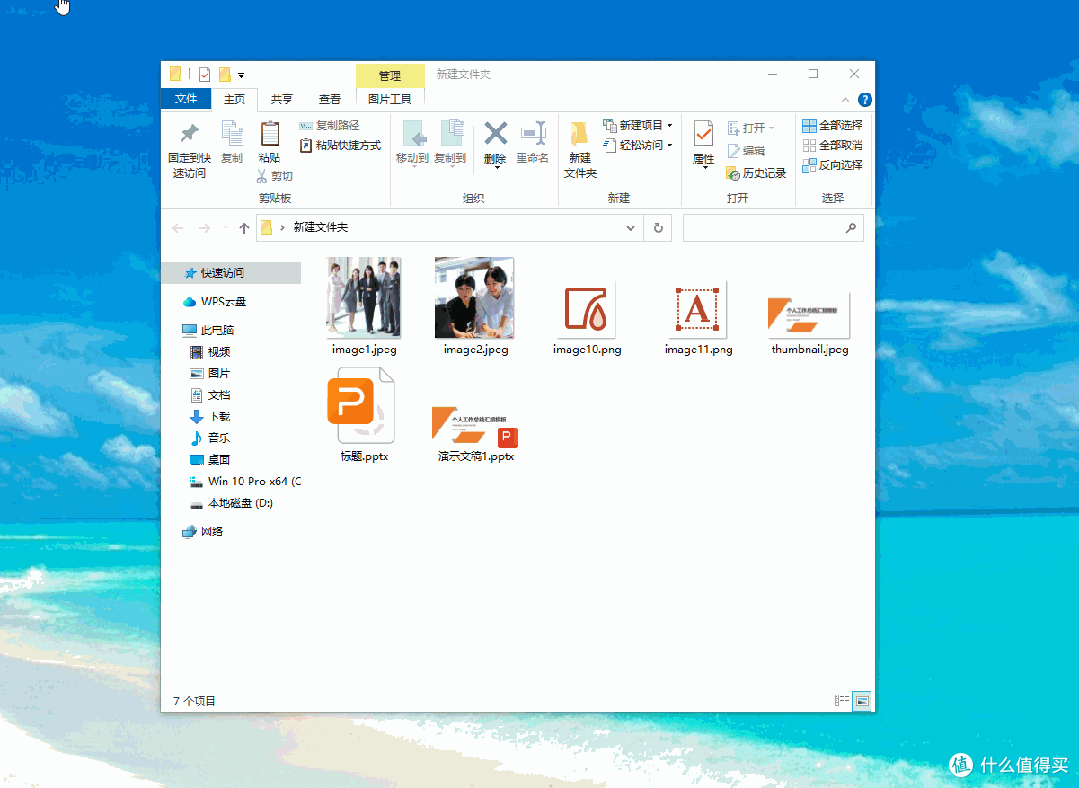Click inside the search box
Screen dimensions: 1079x788
point(773,228)
